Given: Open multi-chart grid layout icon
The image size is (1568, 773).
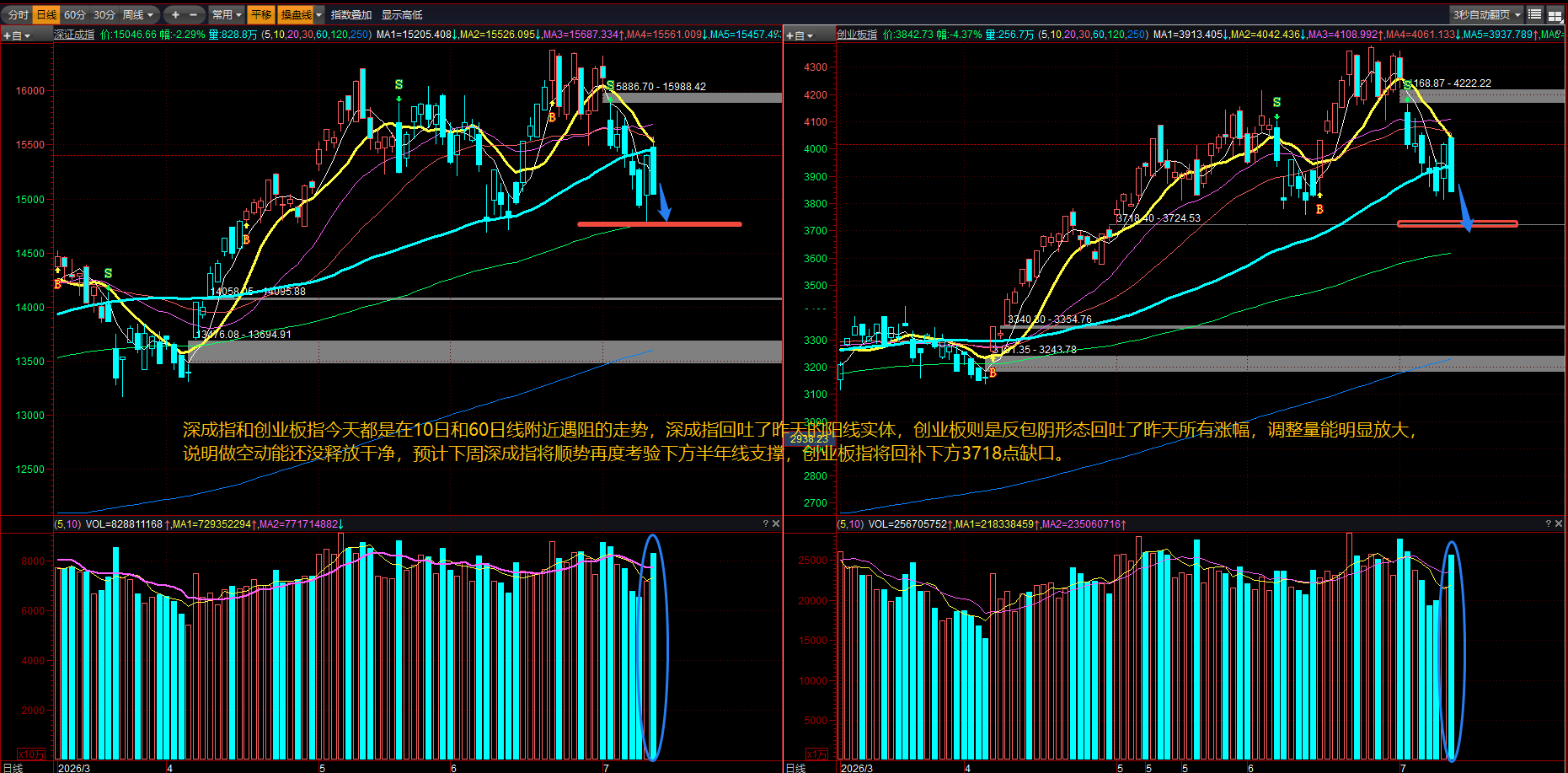Looking at the screenshot, I should (x=1555, y=14).
